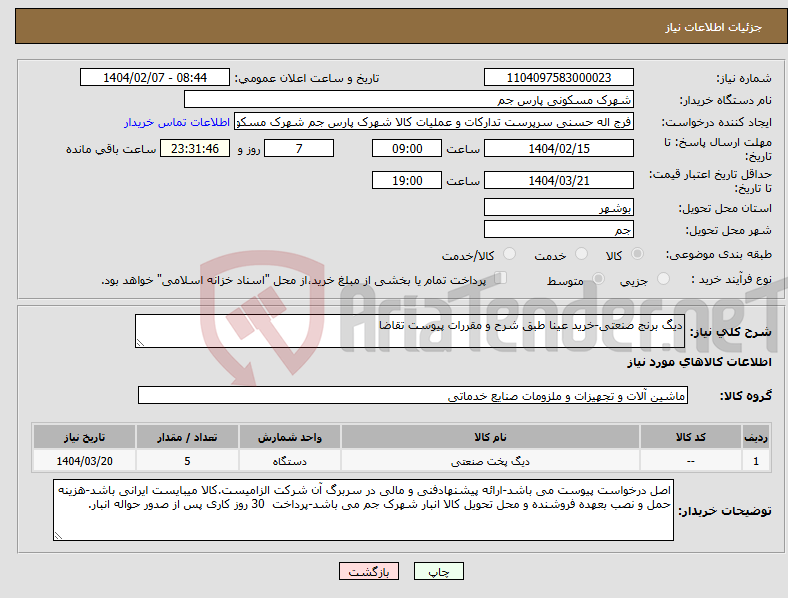Select the کالا/خدمت radio button
Viewport: 788px width, 598px height.
coord(510,254)
